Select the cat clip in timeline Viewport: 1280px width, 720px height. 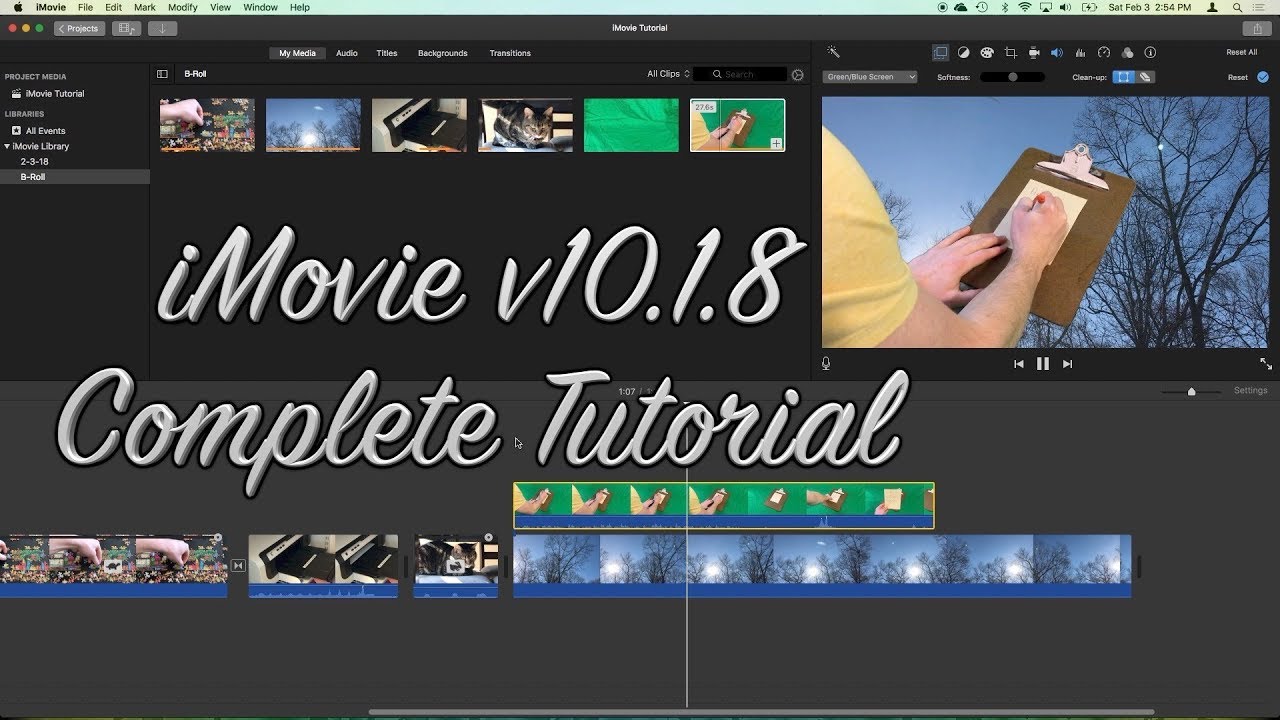coord(456,566)
